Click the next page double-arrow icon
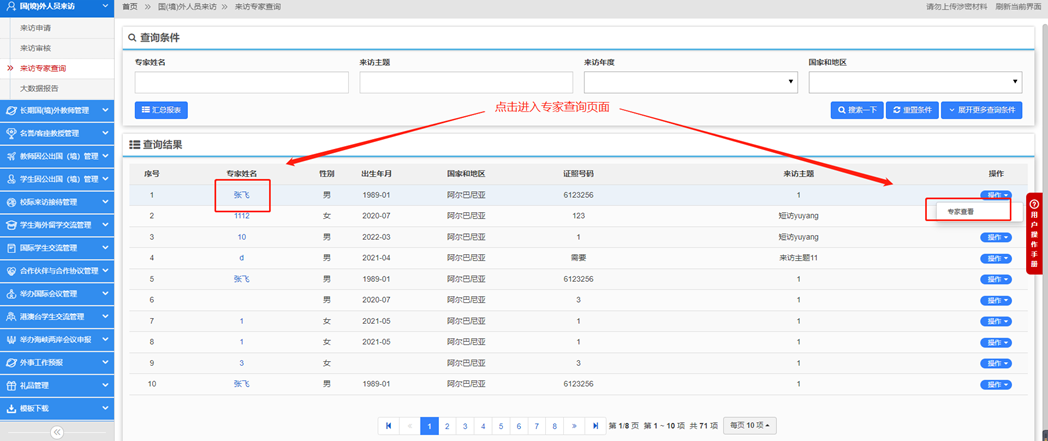The image size is (1048, 441). [x=574, y=426]
